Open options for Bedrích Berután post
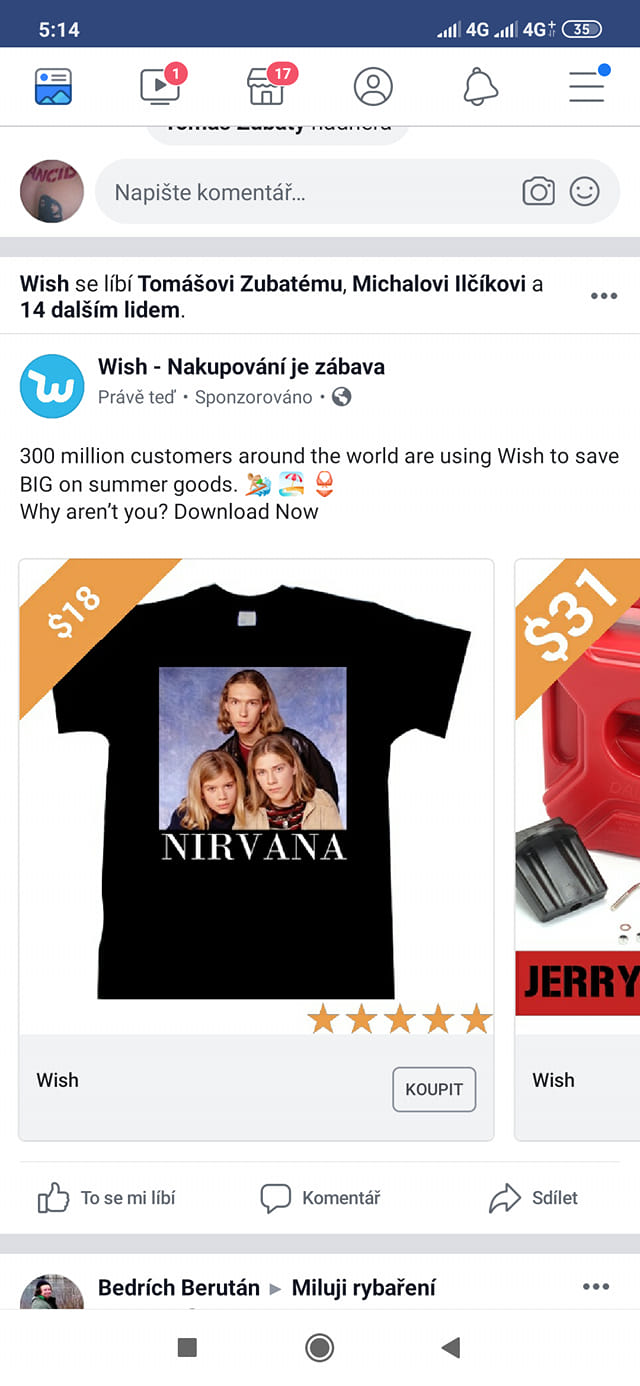640x1386 pixels. pos(596,1287)
